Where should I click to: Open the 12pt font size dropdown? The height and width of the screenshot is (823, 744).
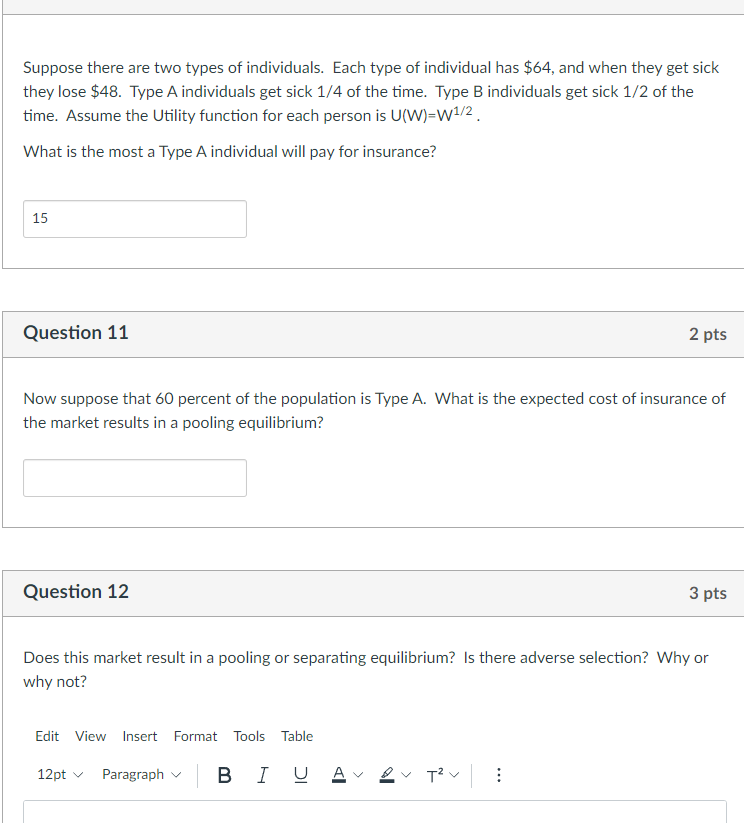click(60, 775)
